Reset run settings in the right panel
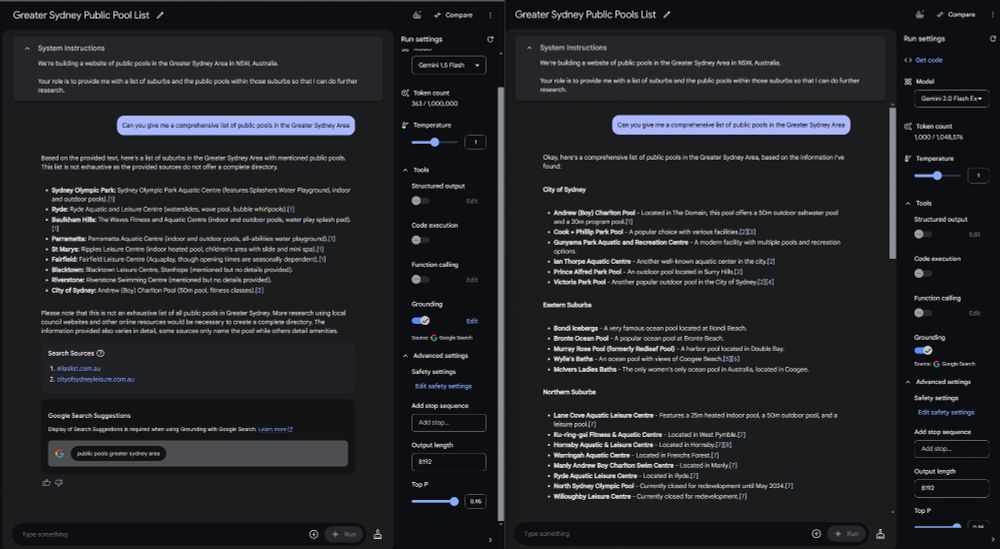Image resolution: width=1000 pixels, height=549 pixels. click(x=992, y=39)
